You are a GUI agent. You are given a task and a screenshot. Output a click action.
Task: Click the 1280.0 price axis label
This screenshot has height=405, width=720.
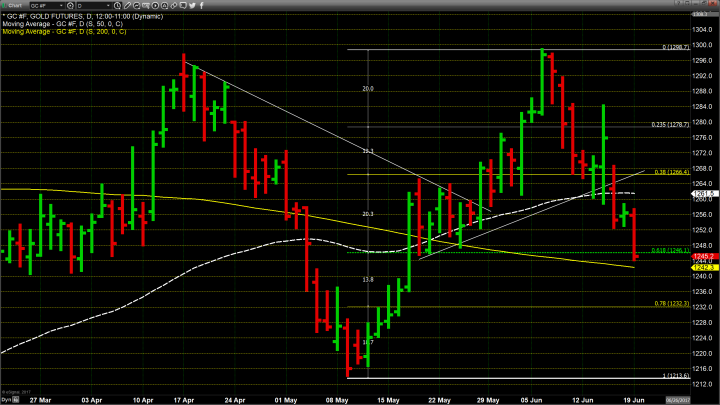[x=703, y=122]
